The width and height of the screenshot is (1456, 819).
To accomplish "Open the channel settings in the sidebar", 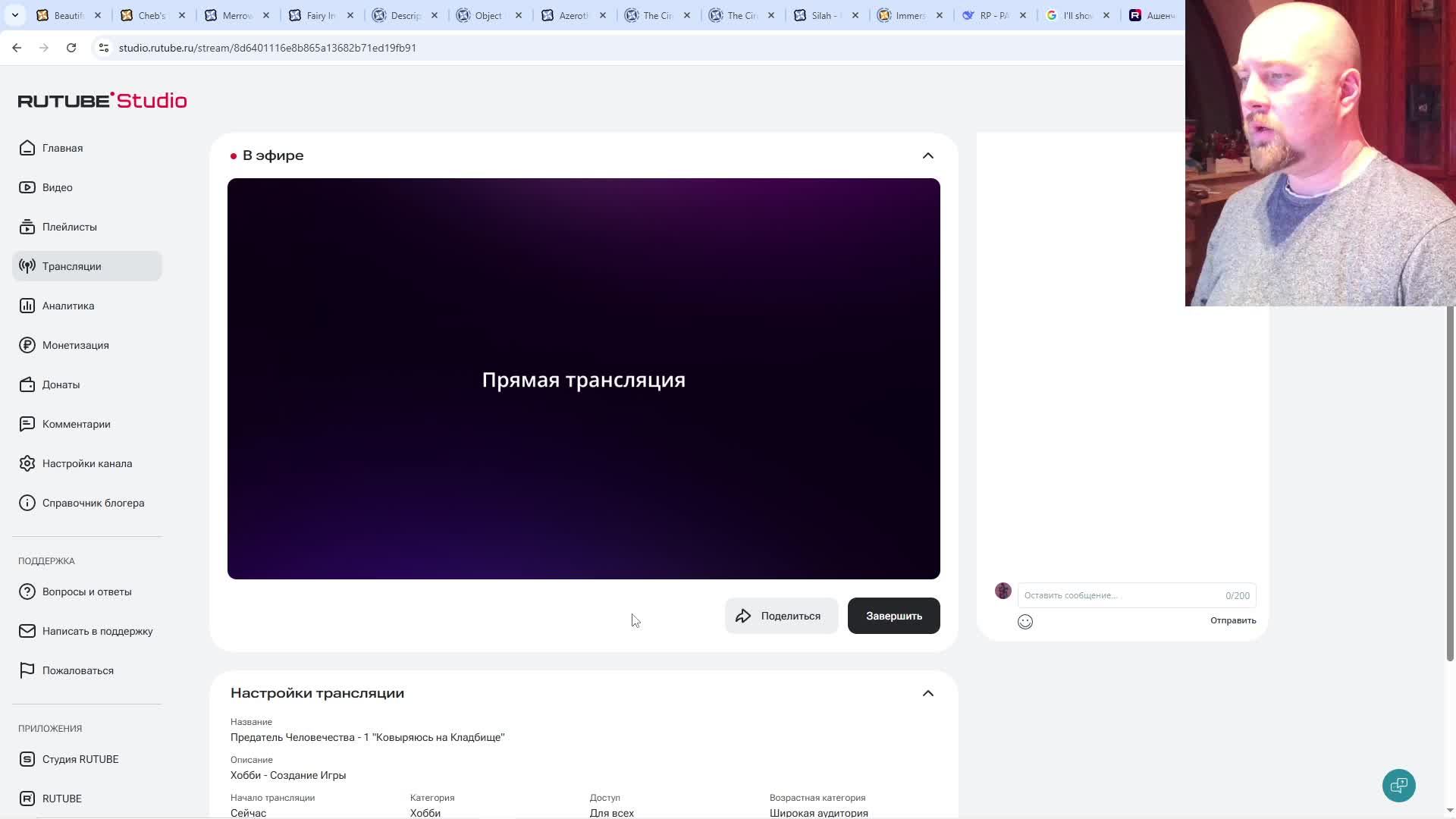I will (86, 463).
